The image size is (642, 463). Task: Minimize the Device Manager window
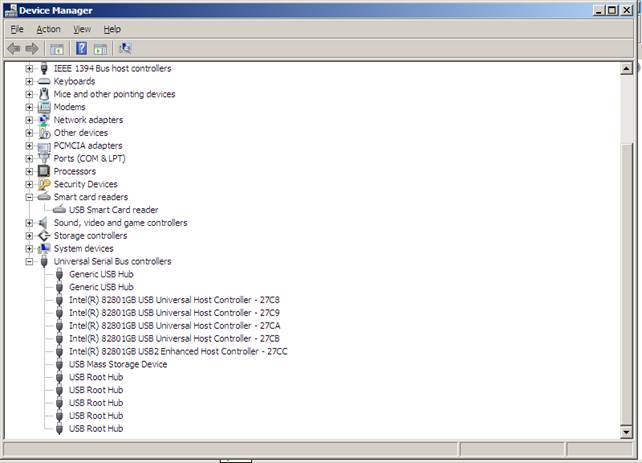tap(599, 10)
